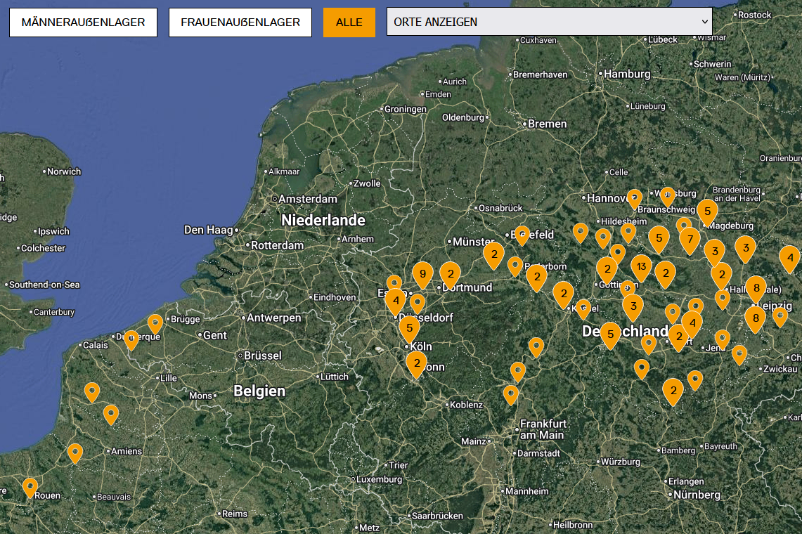The height and width of the screenshot is (534, 802).
Task: Open the pin marker at Bielefeld
Action: point(521,234)
